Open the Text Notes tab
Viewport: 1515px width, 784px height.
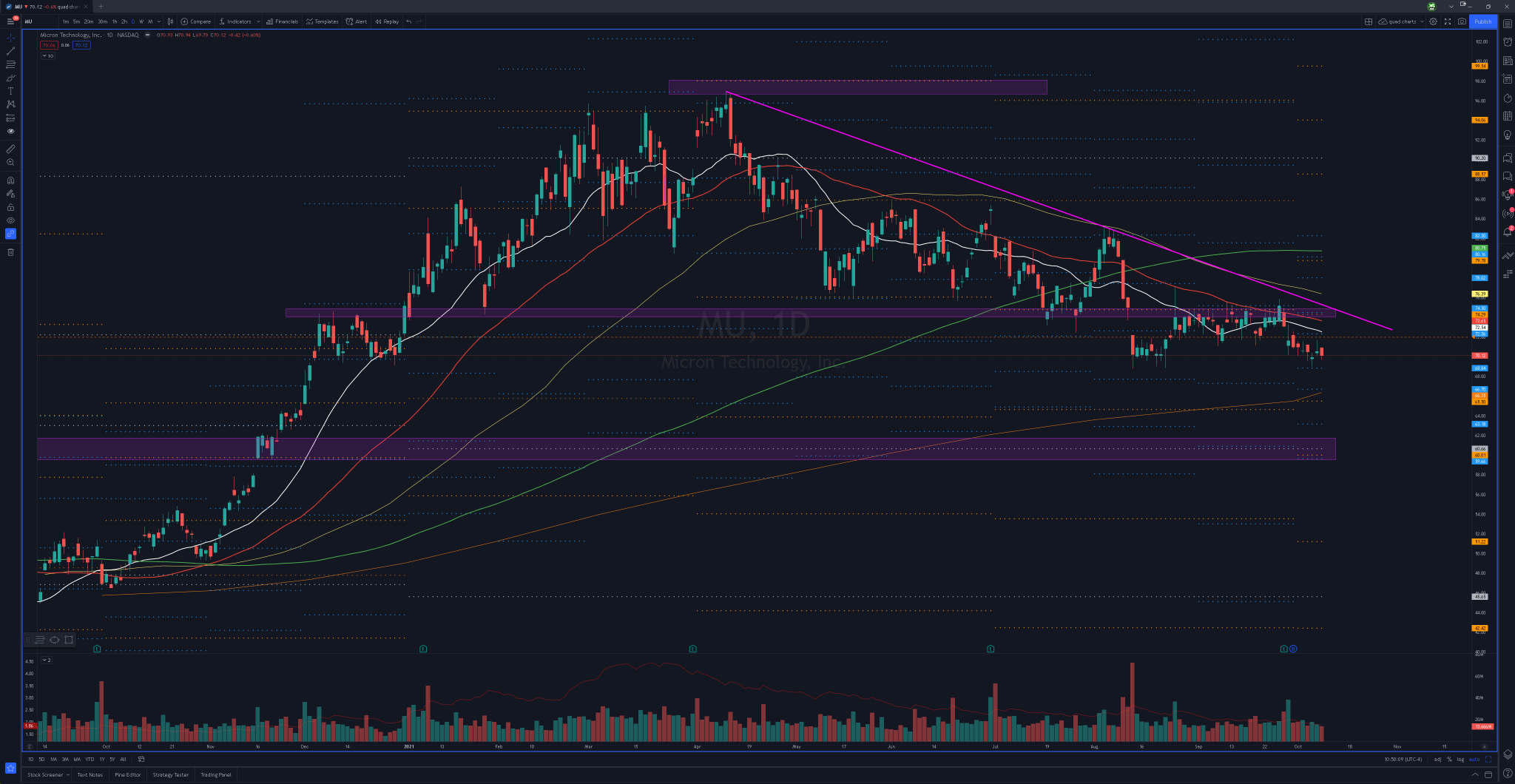[90, 775]
